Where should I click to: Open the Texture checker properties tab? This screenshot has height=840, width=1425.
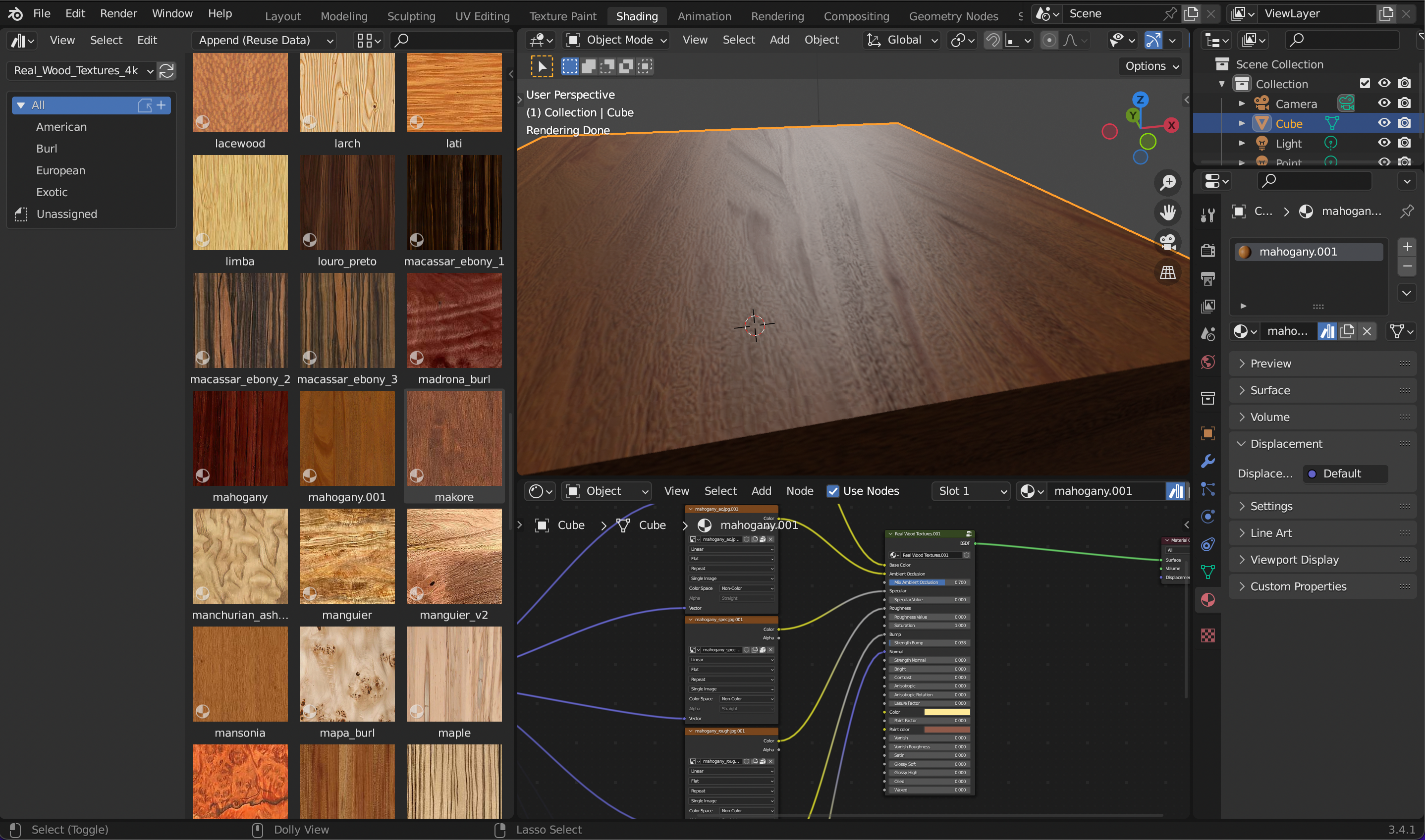point(1207,635)
